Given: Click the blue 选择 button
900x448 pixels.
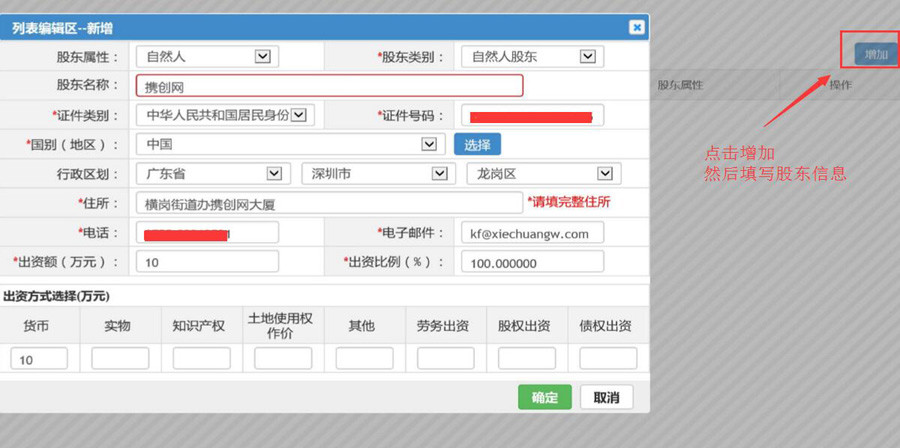Looking at the screenshot, I should click(x=477, y=144).
